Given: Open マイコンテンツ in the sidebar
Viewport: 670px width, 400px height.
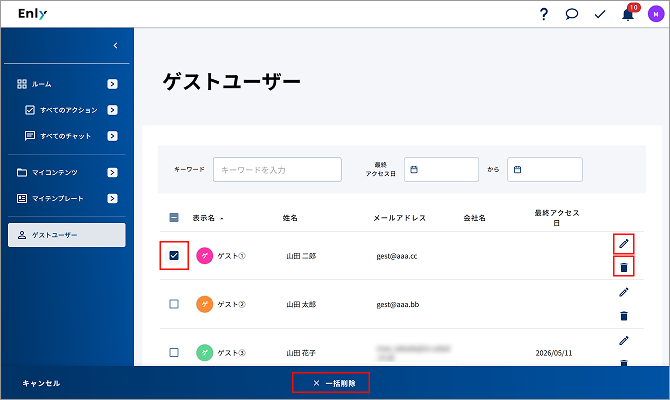Looking at the screenshot, I should (x=55, y=172).
